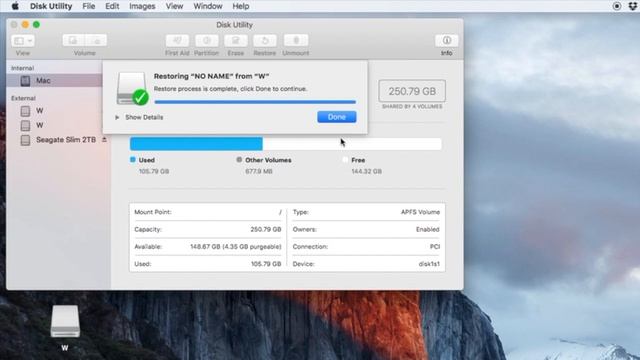Viewport: 640px width, 360px height.
Task: Click the Capacity 250.79 GB row
Action: pyautogui.click(x=208, y=229)
